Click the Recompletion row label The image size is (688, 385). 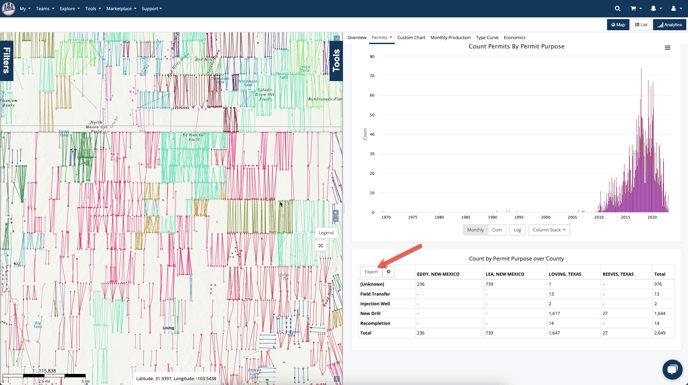coord(375,323)
